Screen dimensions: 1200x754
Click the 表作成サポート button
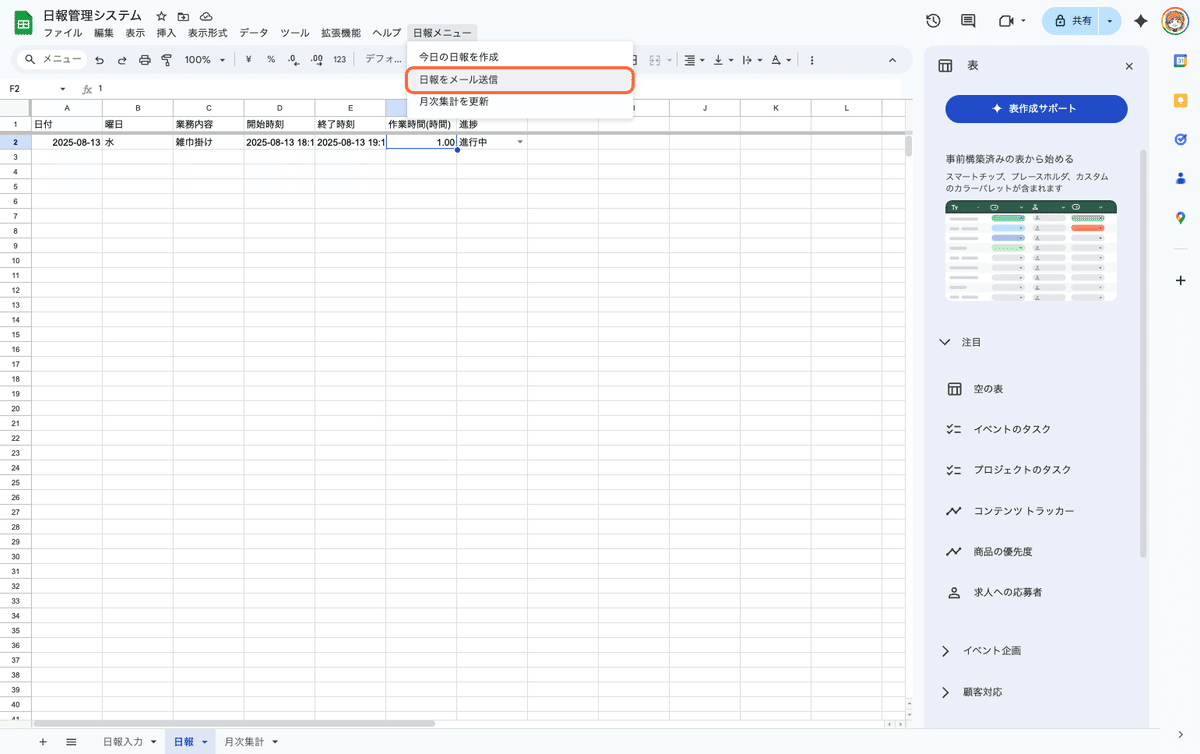tap(1036, 108)
